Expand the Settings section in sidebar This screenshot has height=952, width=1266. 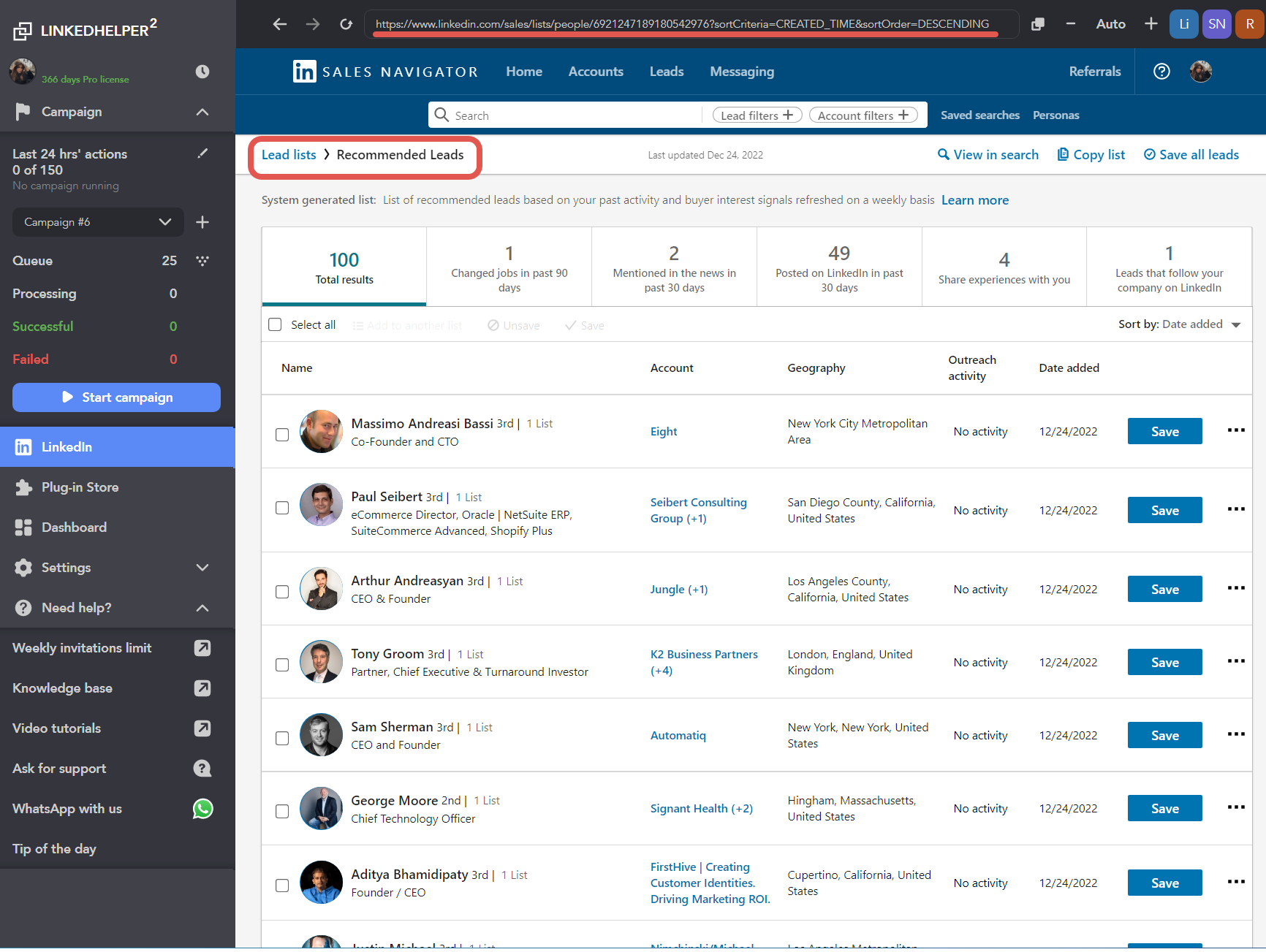click(202, 568)
